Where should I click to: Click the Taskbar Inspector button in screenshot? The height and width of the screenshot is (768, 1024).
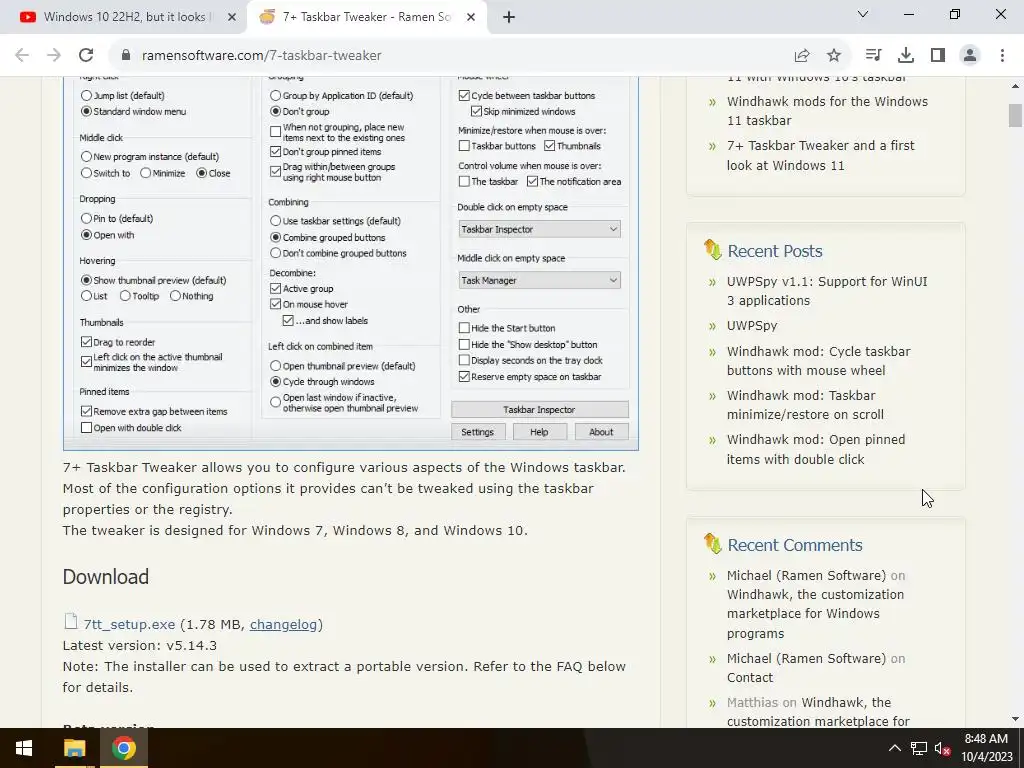(x=539, y=409)
